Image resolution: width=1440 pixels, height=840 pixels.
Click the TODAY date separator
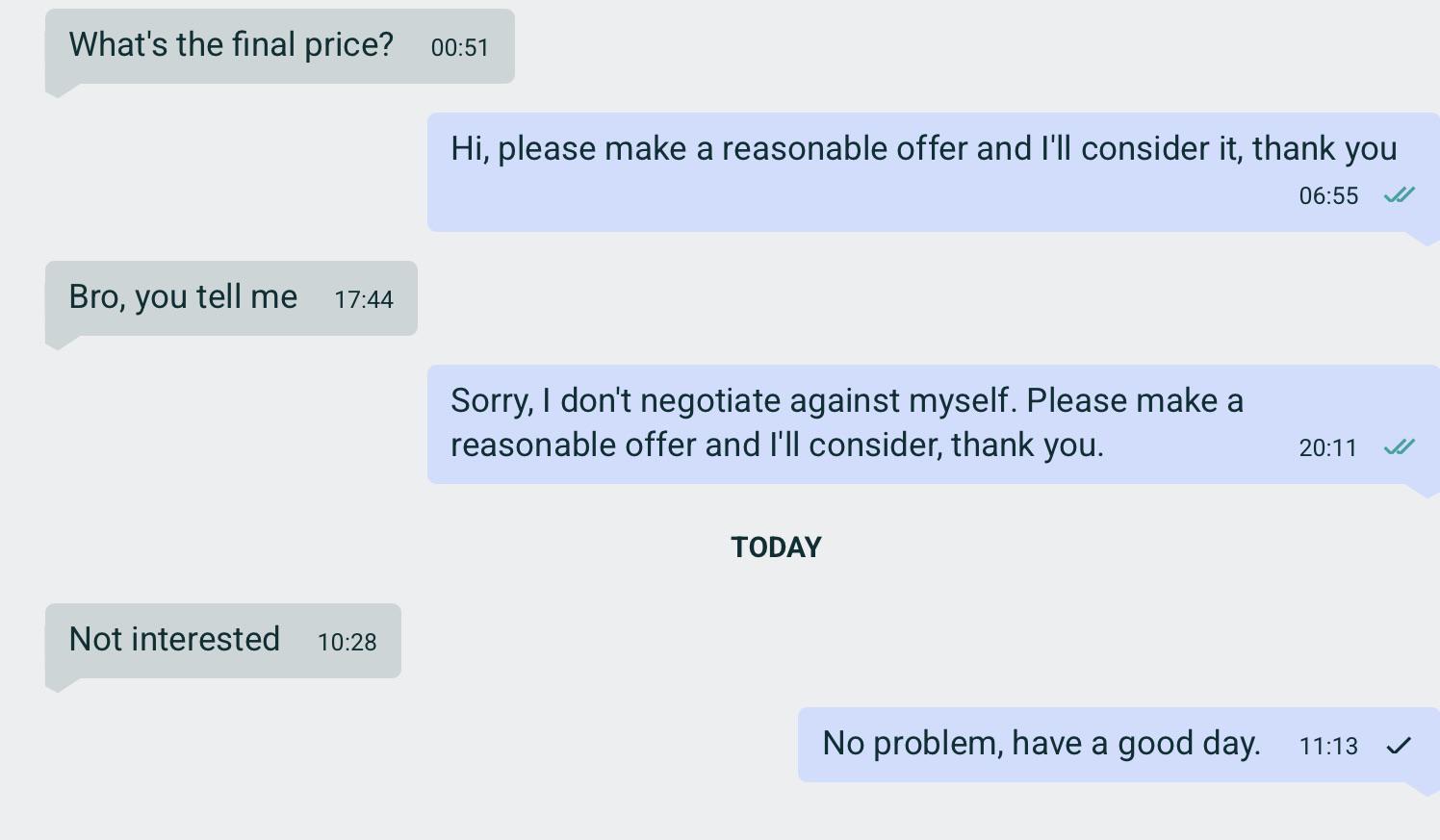click(776, 547)
